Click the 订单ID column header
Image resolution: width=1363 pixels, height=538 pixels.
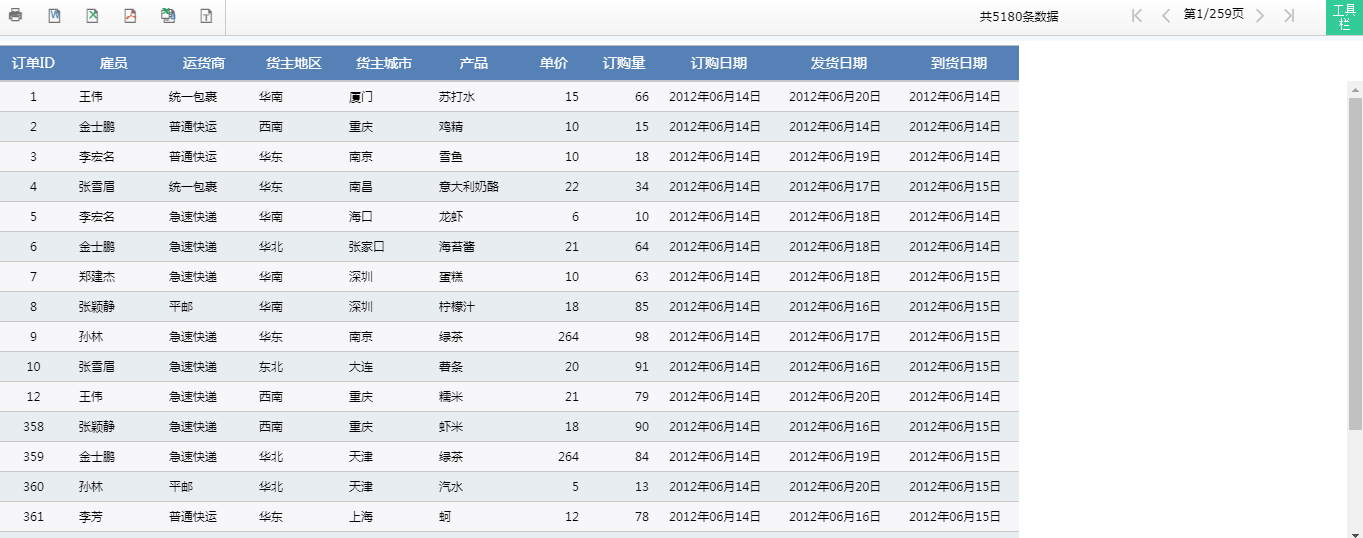click(33, 63)
